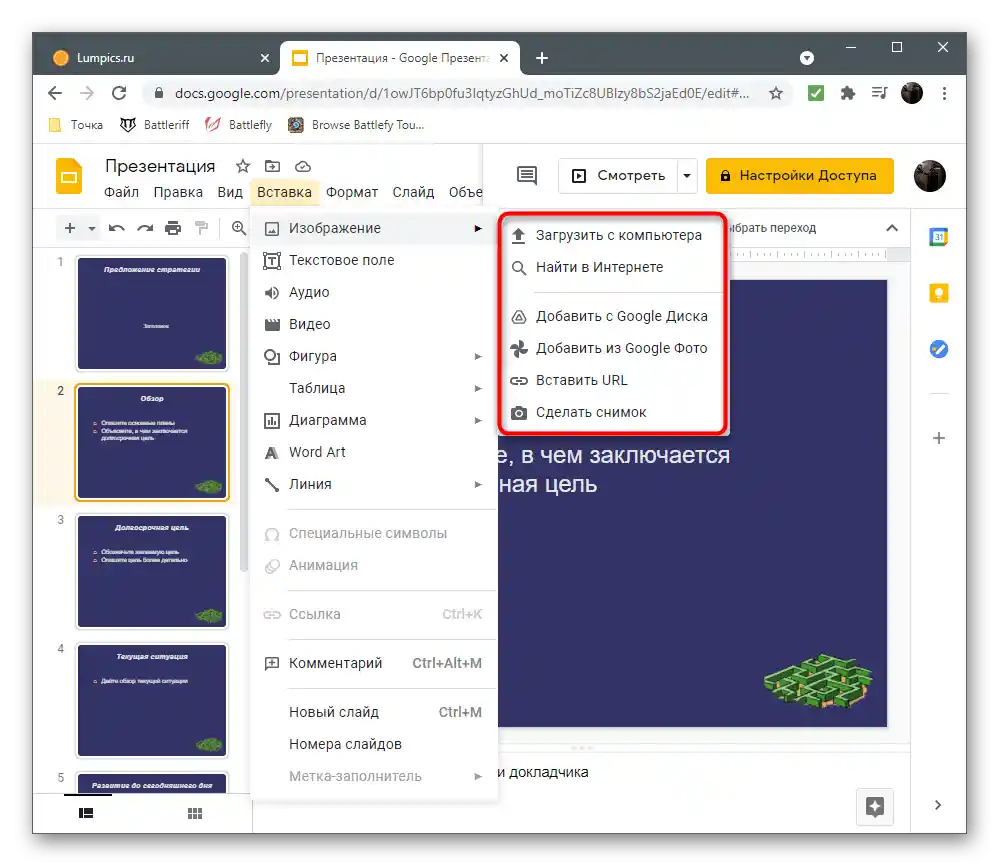Image resolution: width=999 pixels, height=866 pixels.
Task: Expand the Смотреть dropdown arrow
Action: tap(687, 176)
